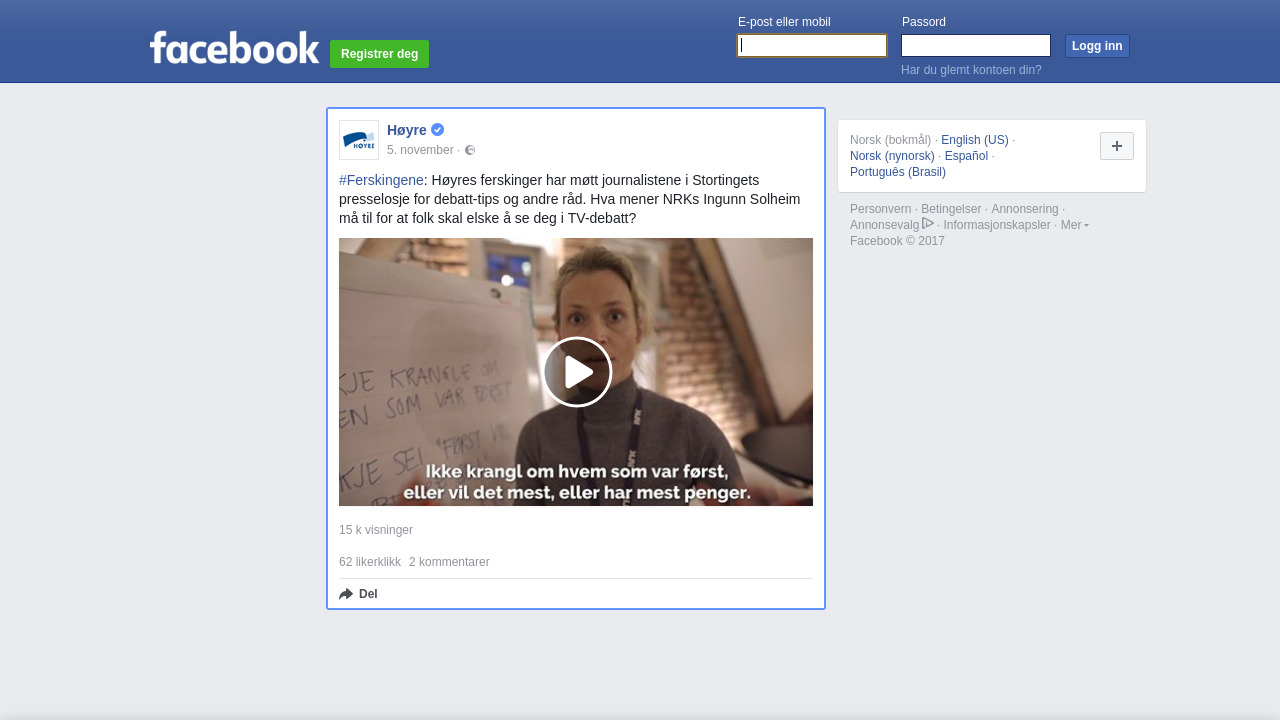The height and width of the screenshot is (720, 1280).
Task: Click the Facebook logo
Action: pos(234,48)
